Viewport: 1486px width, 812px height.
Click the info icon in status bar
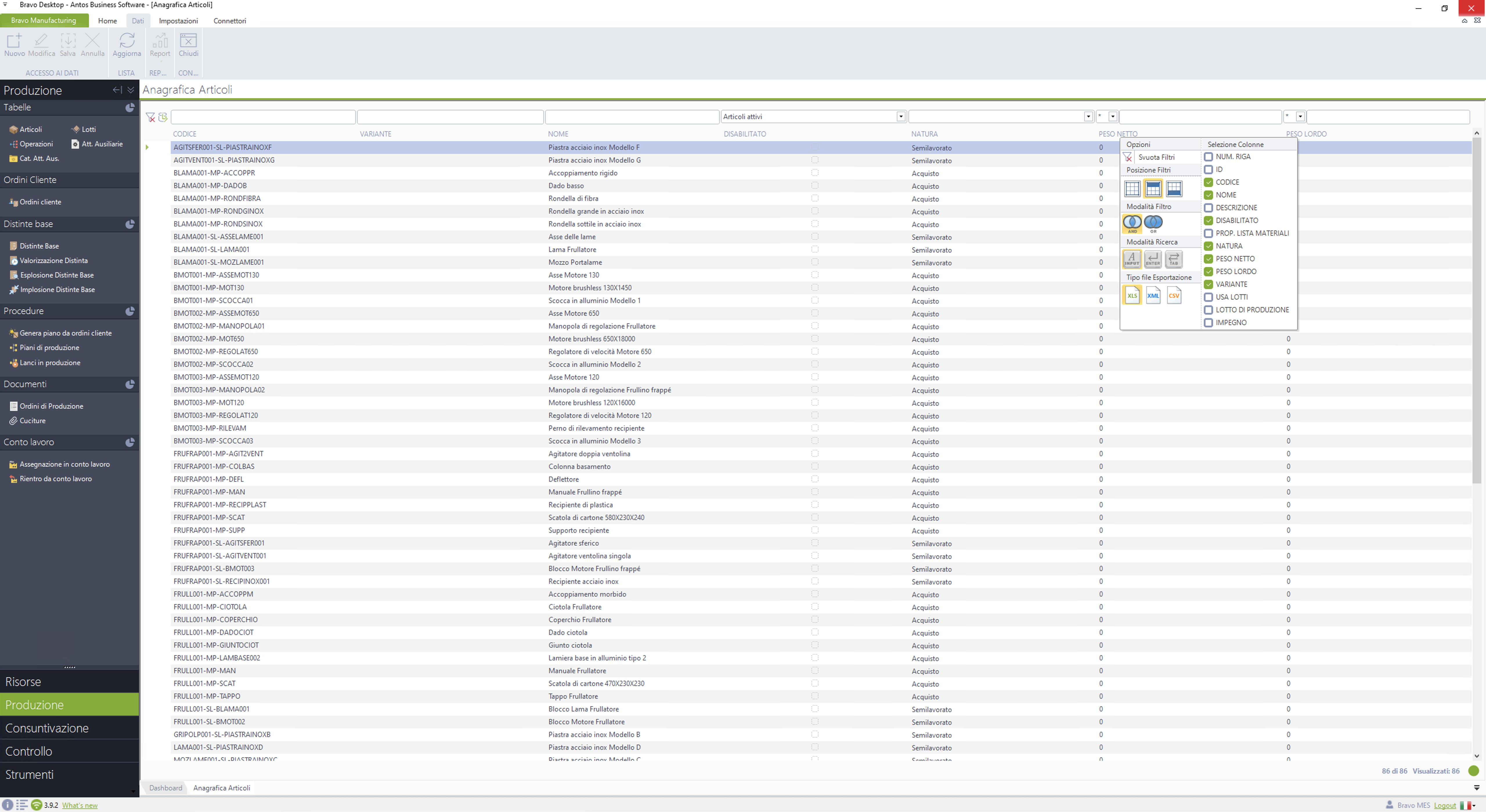pyautogui.click(x=8, y=805)
